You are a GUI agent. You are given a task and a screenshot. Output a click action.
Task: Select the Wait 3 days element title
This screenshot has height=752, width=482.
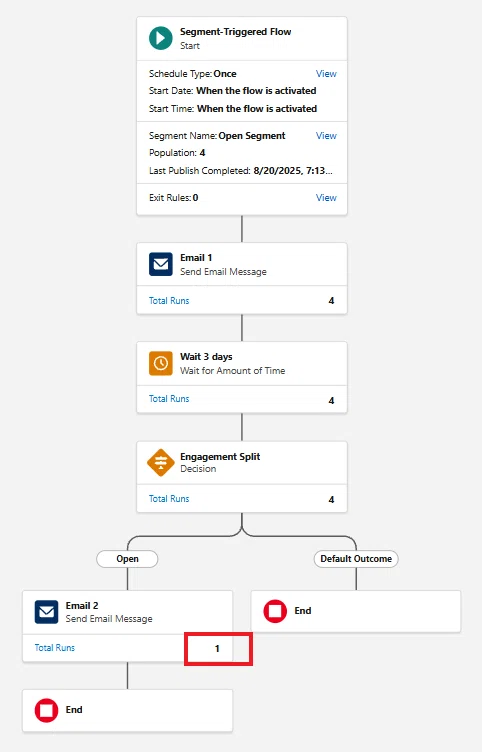(206, 357)
